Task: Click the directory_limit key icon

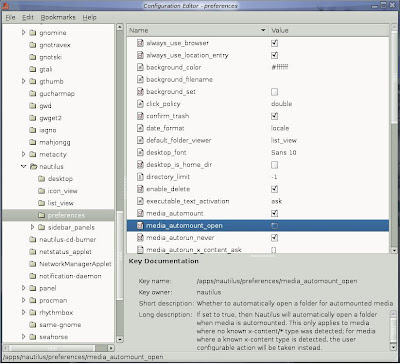Action: 140,177
